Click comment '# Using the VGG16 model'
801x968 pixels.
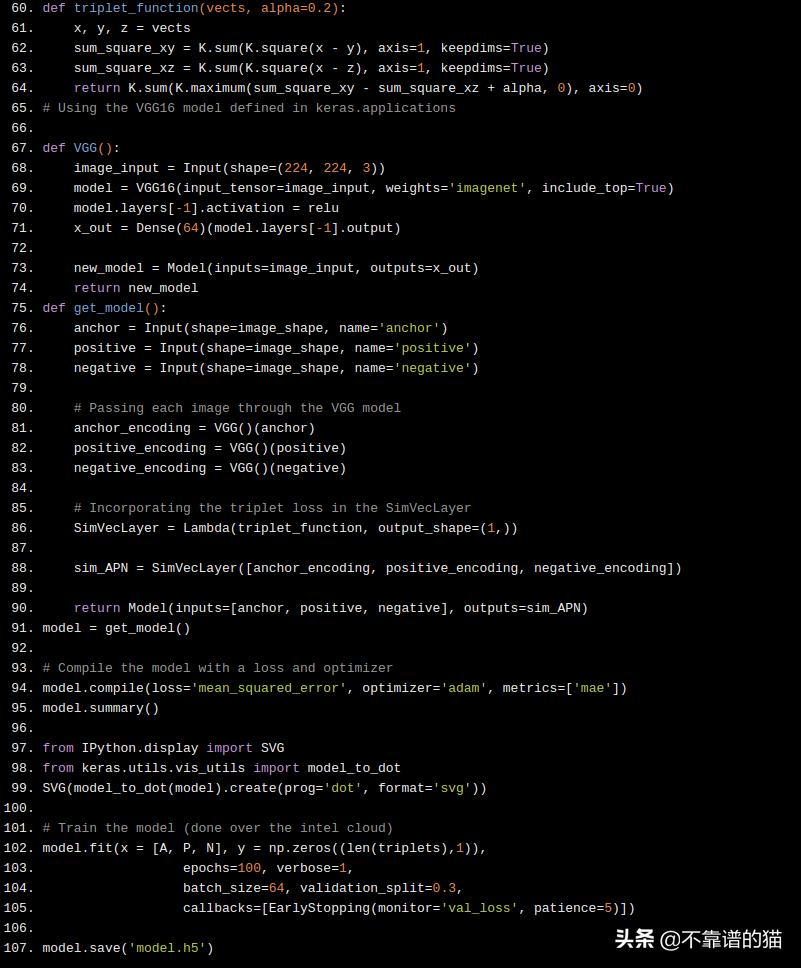pyautogui.click(x=249, y=108)
